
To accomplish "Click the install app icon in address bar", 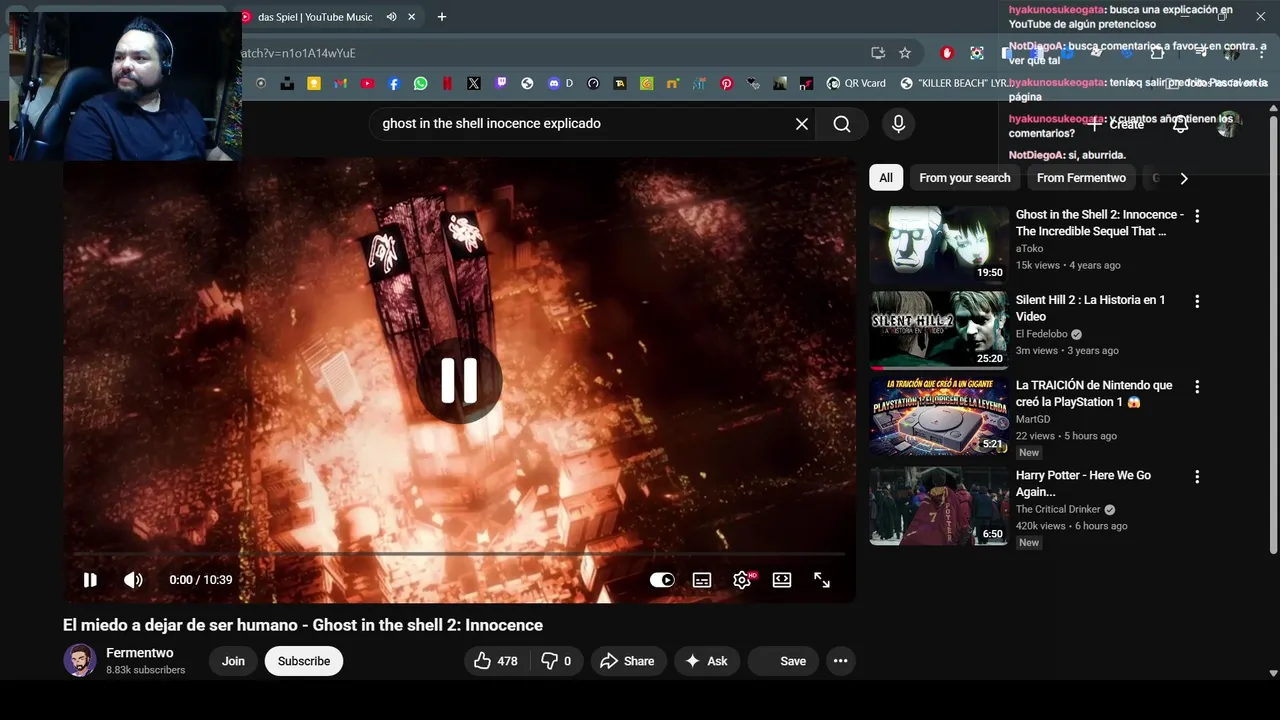I will click(878, 53).
